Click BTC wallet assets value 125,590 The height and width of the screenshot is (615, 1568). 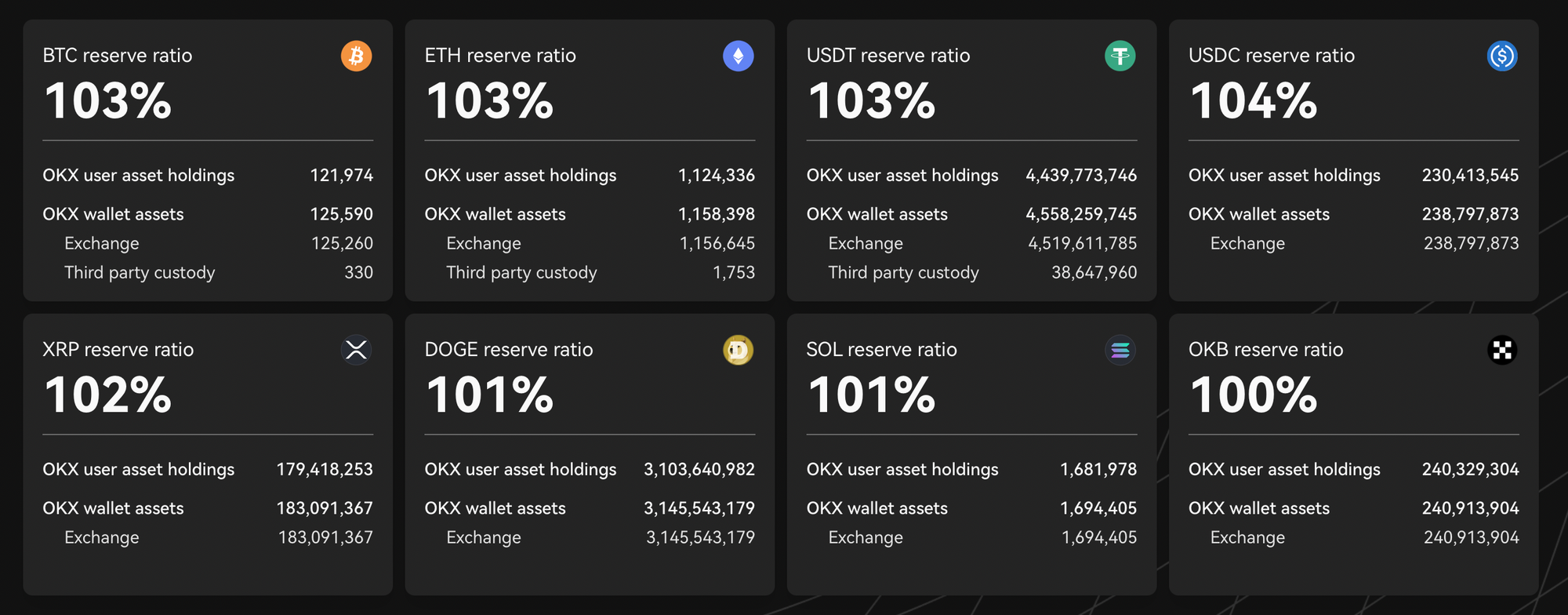click(x=342, y=214)
